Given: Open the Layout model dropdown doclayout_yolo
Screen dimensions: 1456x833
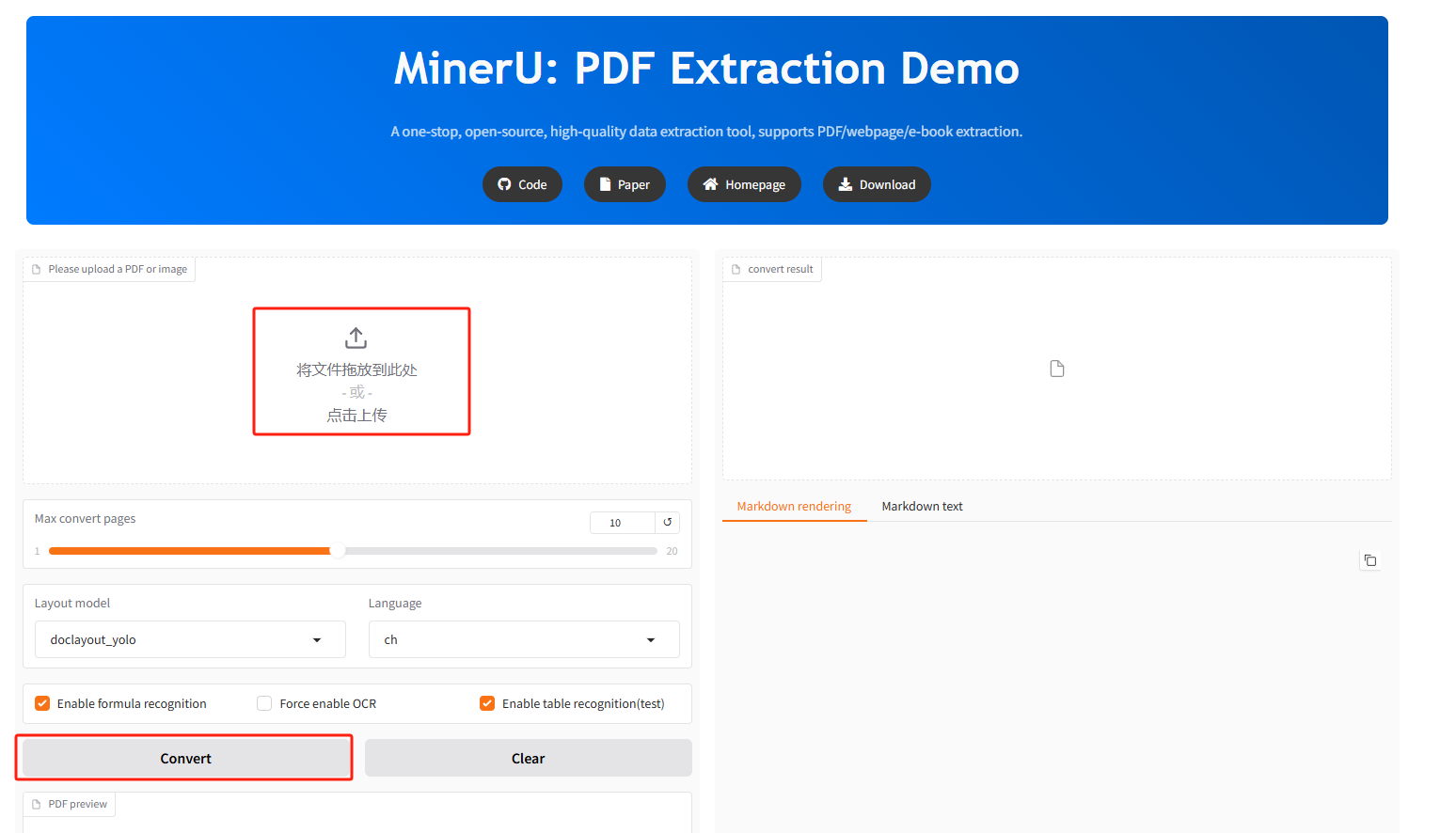Looking at the screenshot, I should click(x=190, y=639).
